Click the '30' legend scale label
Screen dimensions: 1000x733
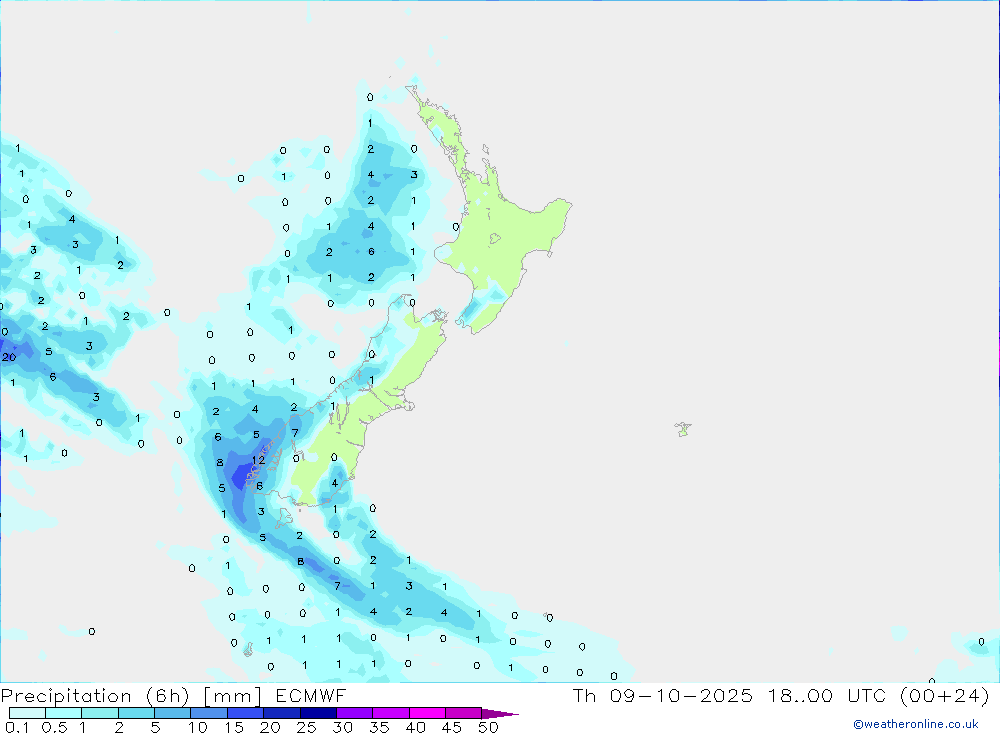coord(342,727)
